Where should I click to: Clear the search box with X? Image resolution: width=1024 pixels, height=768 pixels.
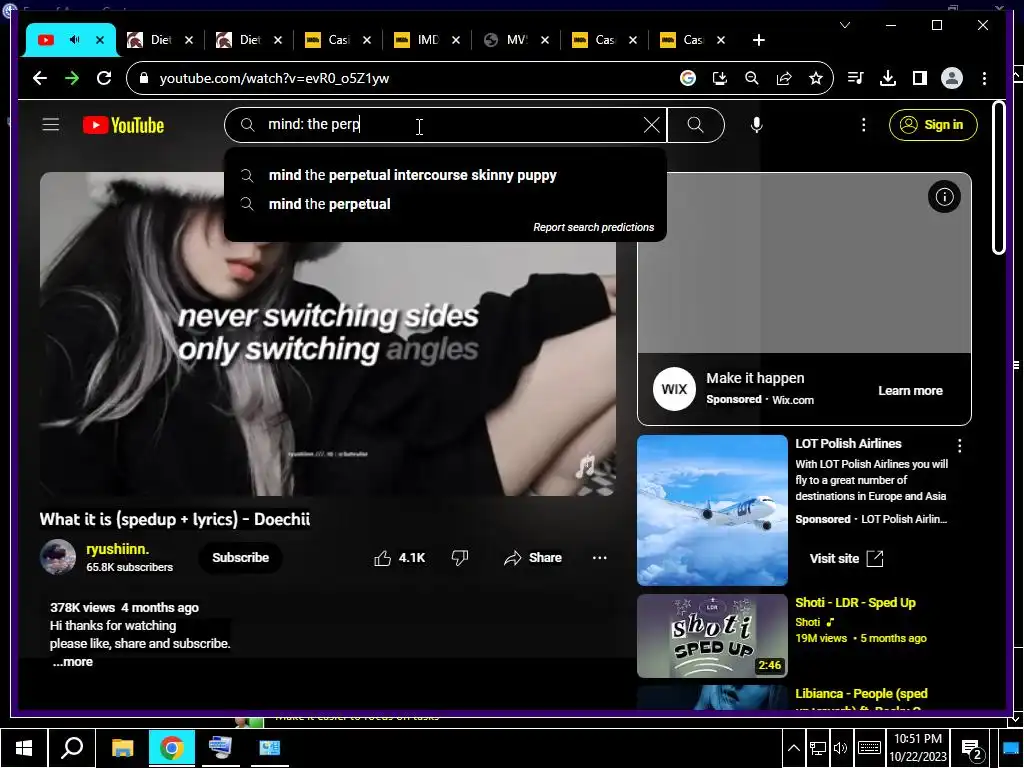[x=651, y=125]
